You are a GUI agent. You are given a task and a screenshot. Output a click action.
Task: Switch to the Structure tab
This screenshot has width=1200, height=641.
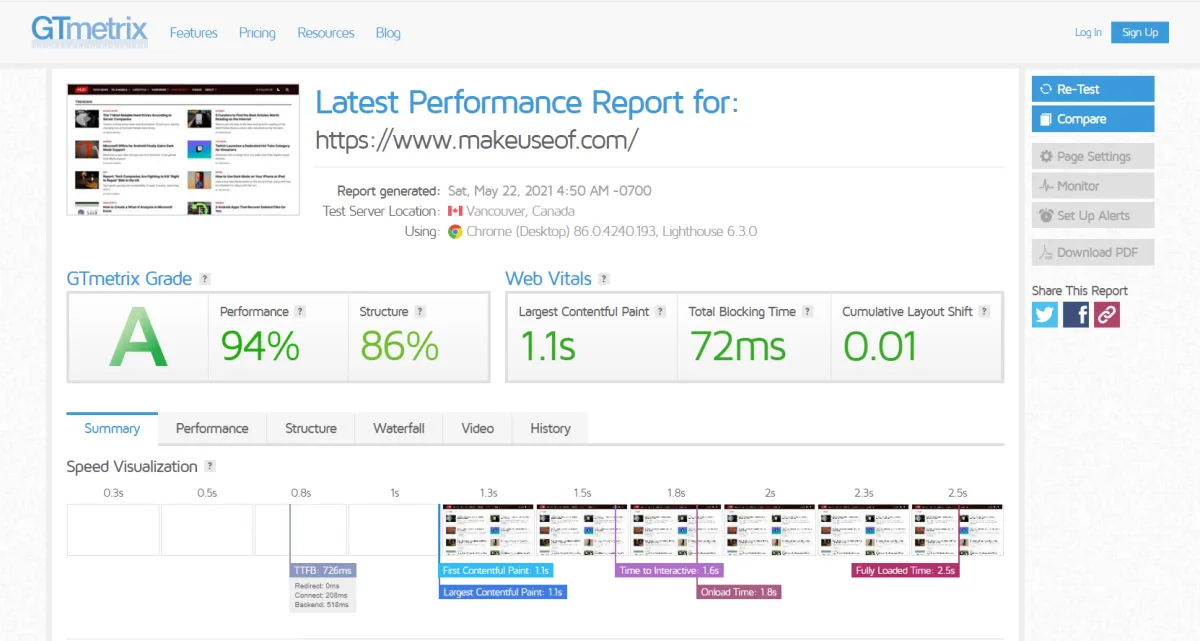pos(311,428)
